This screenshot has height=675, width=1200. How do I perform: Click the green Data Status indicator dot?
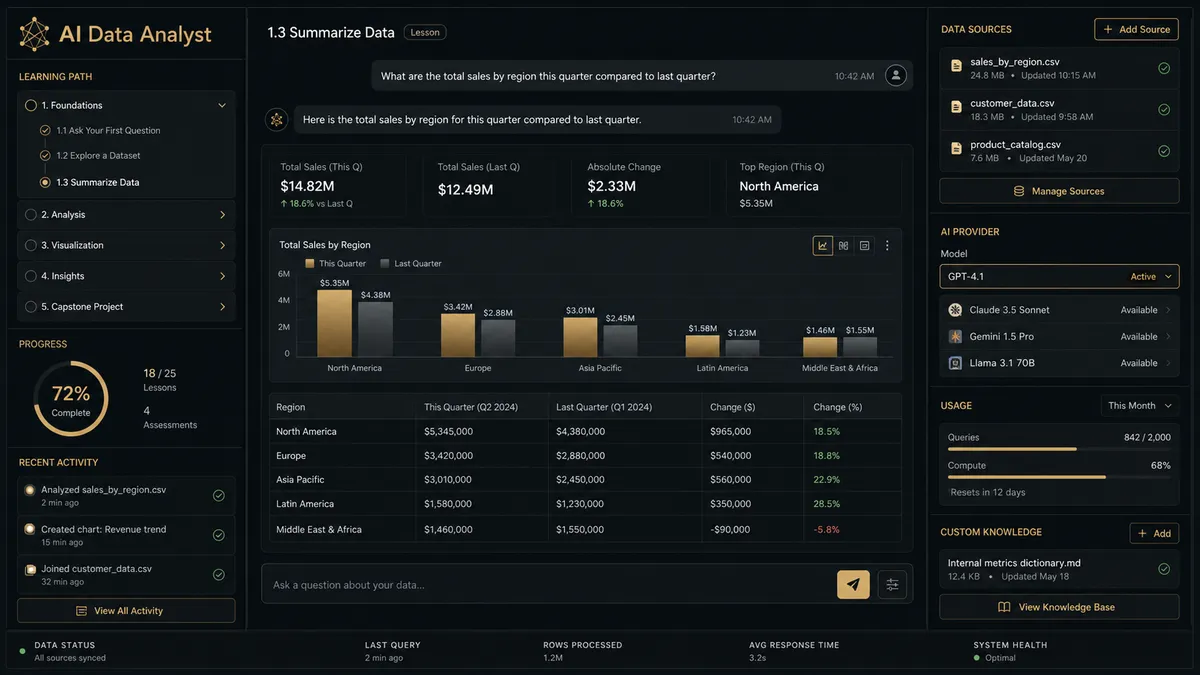22,651
